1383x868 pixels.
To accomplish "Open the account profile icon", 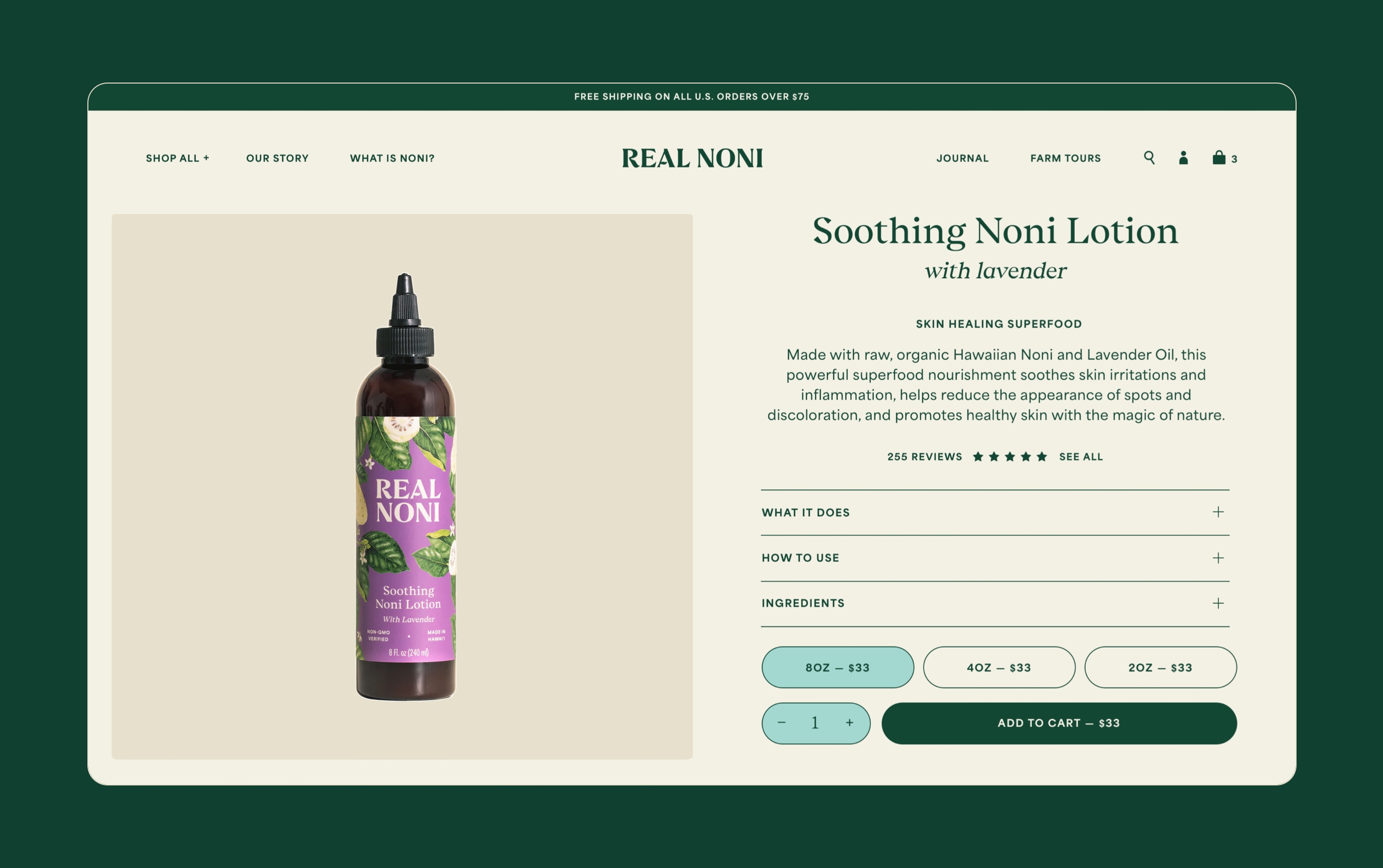I will (x=1183, y=158).
